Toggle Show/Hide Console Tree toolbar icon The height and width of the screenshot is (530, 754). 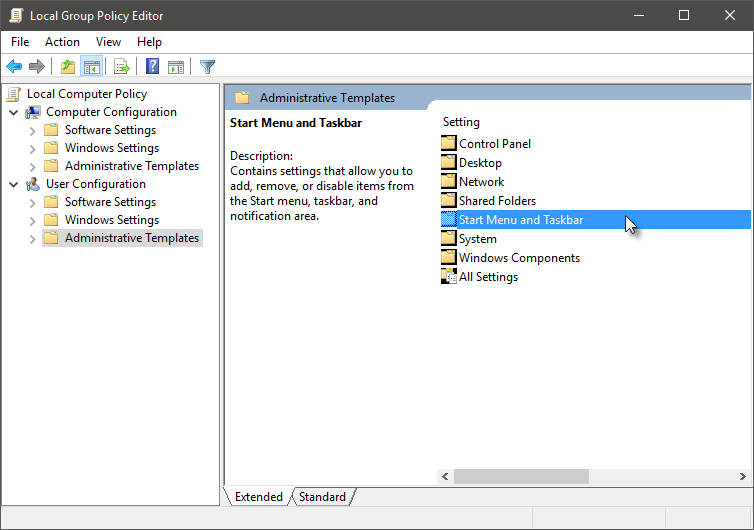pyautogui.click(x=91, y=66)
